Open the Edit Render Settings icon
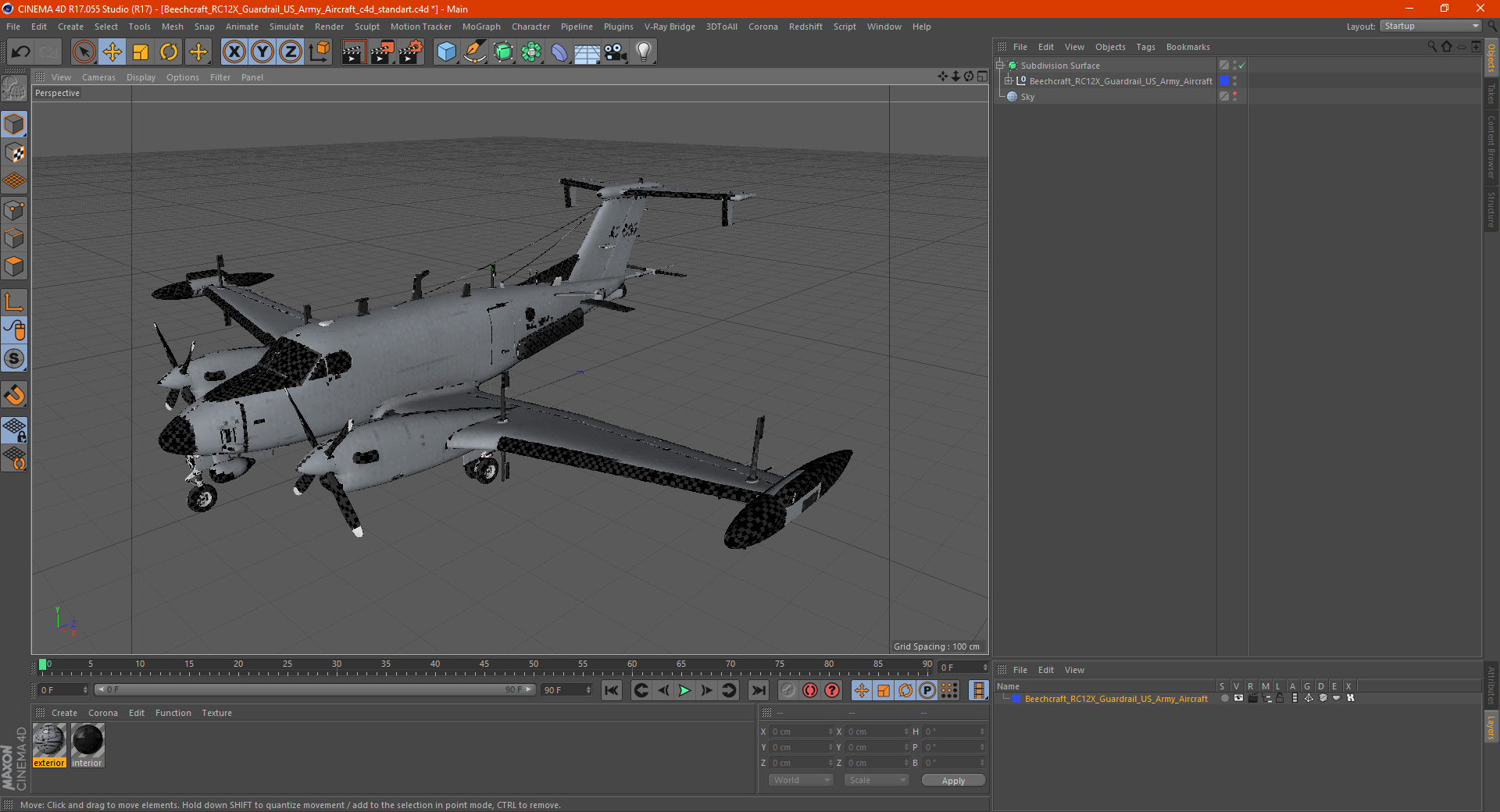 click(x=411, y=52)
